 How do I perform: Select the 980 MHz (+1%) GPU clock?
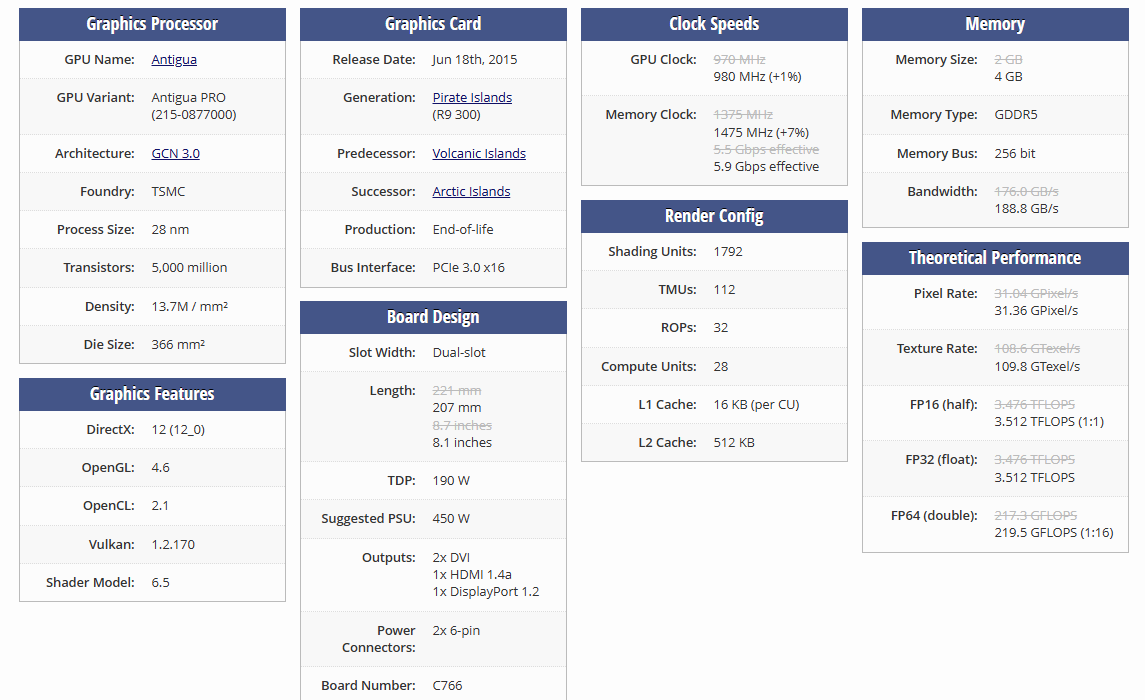757,77
